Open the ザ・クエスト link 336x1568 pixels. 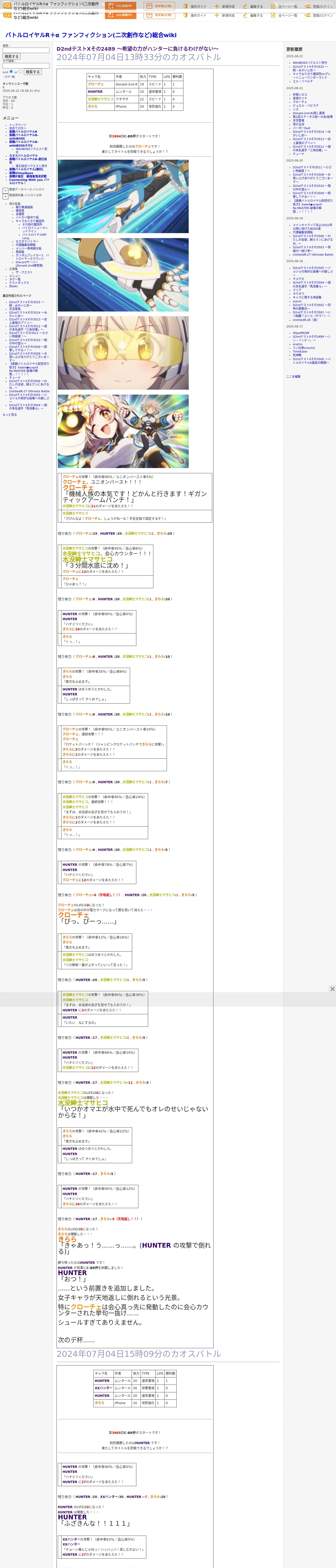(x=24, y=272)
